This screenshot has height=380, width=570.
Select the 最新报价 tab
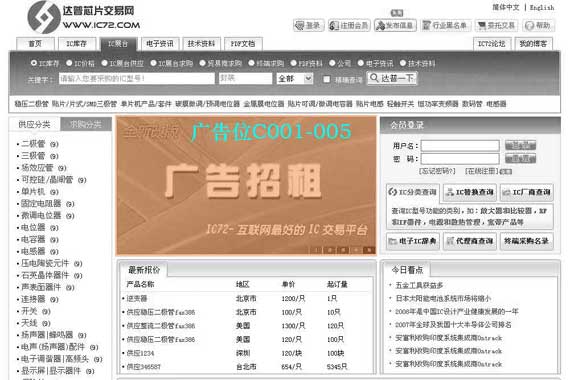[x=144, y=270]
